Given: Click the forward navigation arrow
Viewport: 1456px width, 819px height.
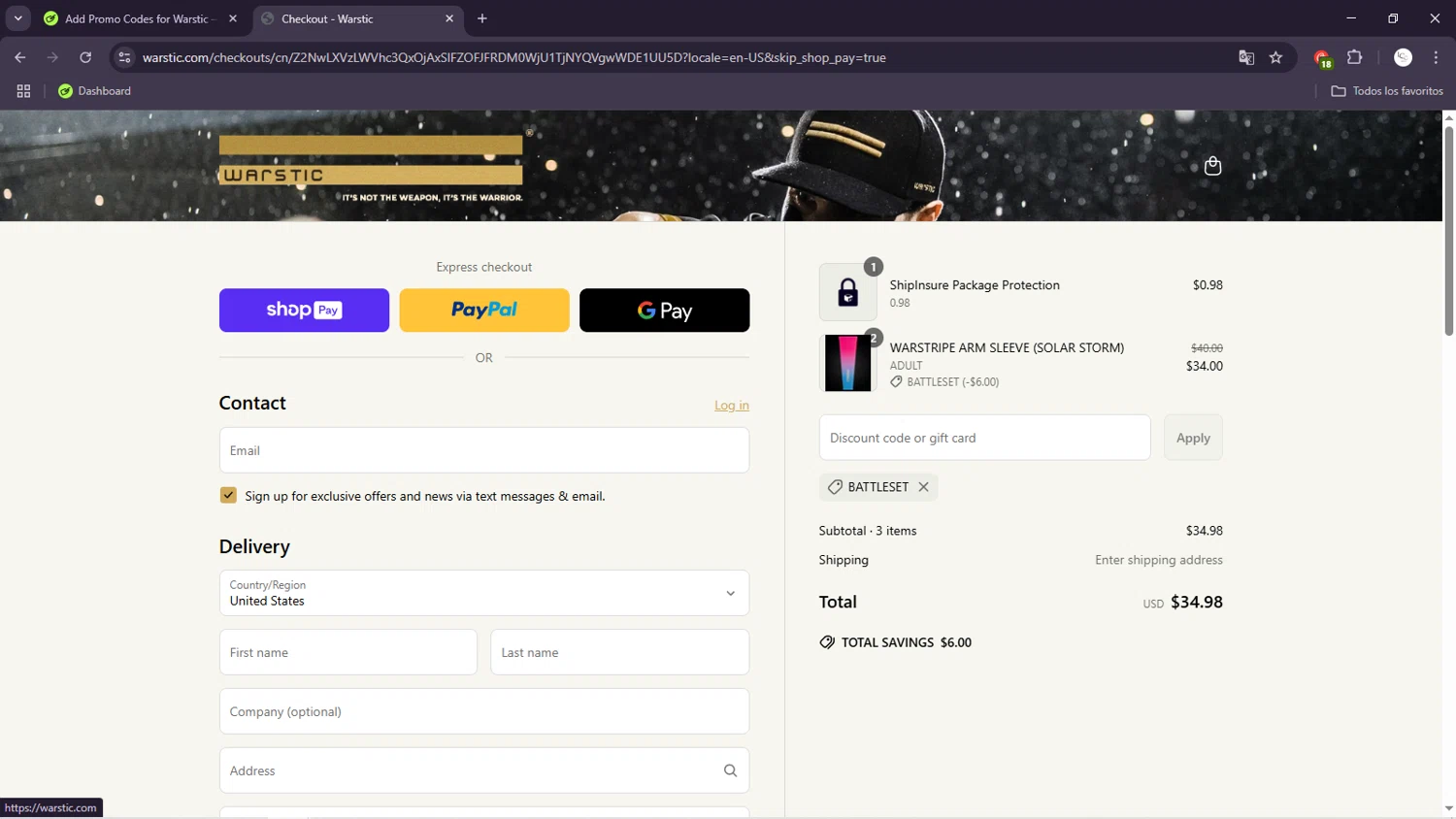Looking at the screenshot, I should 52,57.
